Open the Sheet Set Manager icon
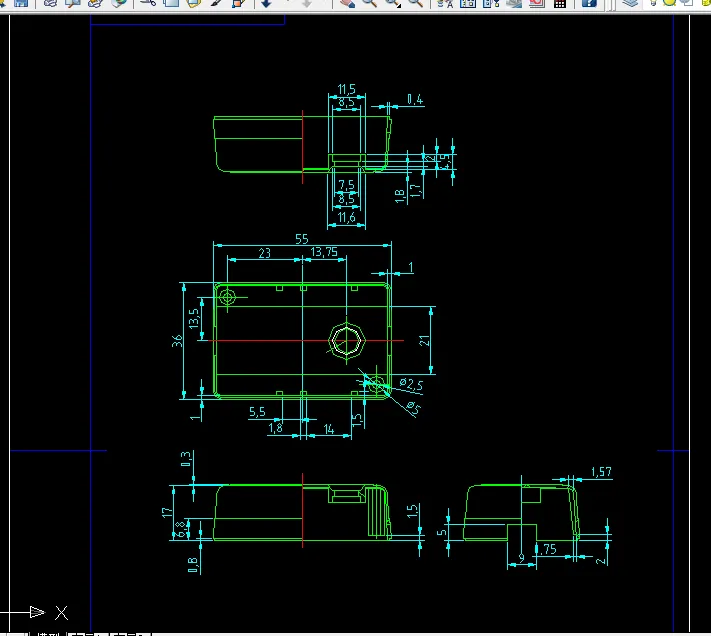This screenshot has width=711, height=636. coord(514,3)
